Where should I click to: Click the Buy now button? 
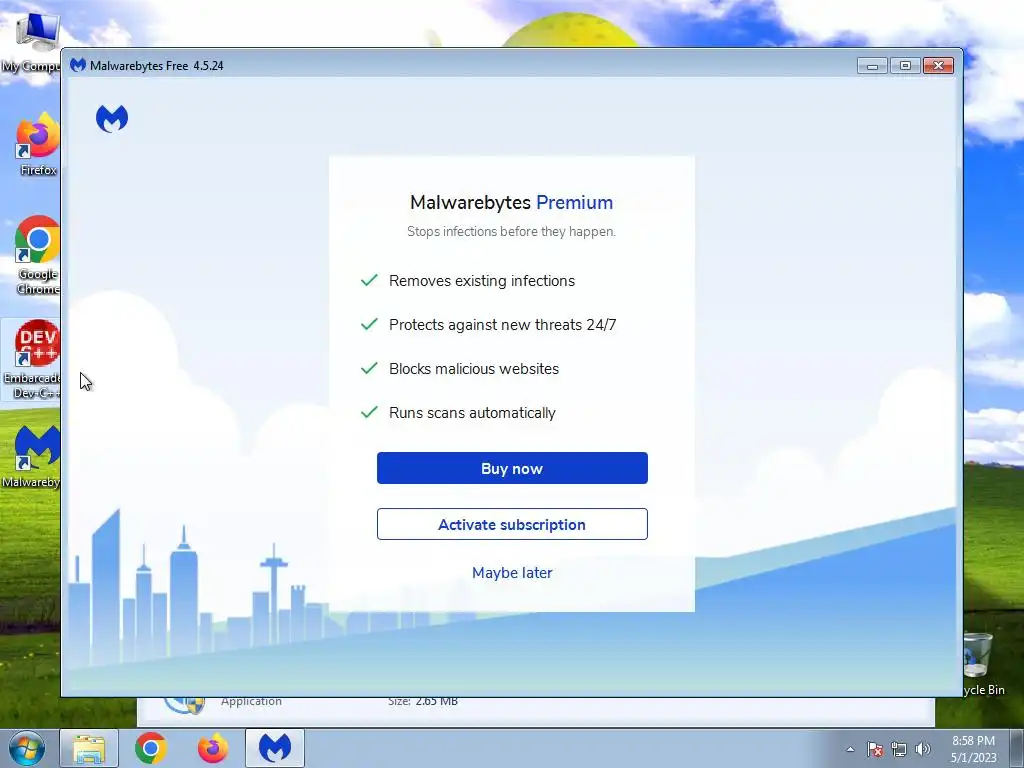click(512, 468)
